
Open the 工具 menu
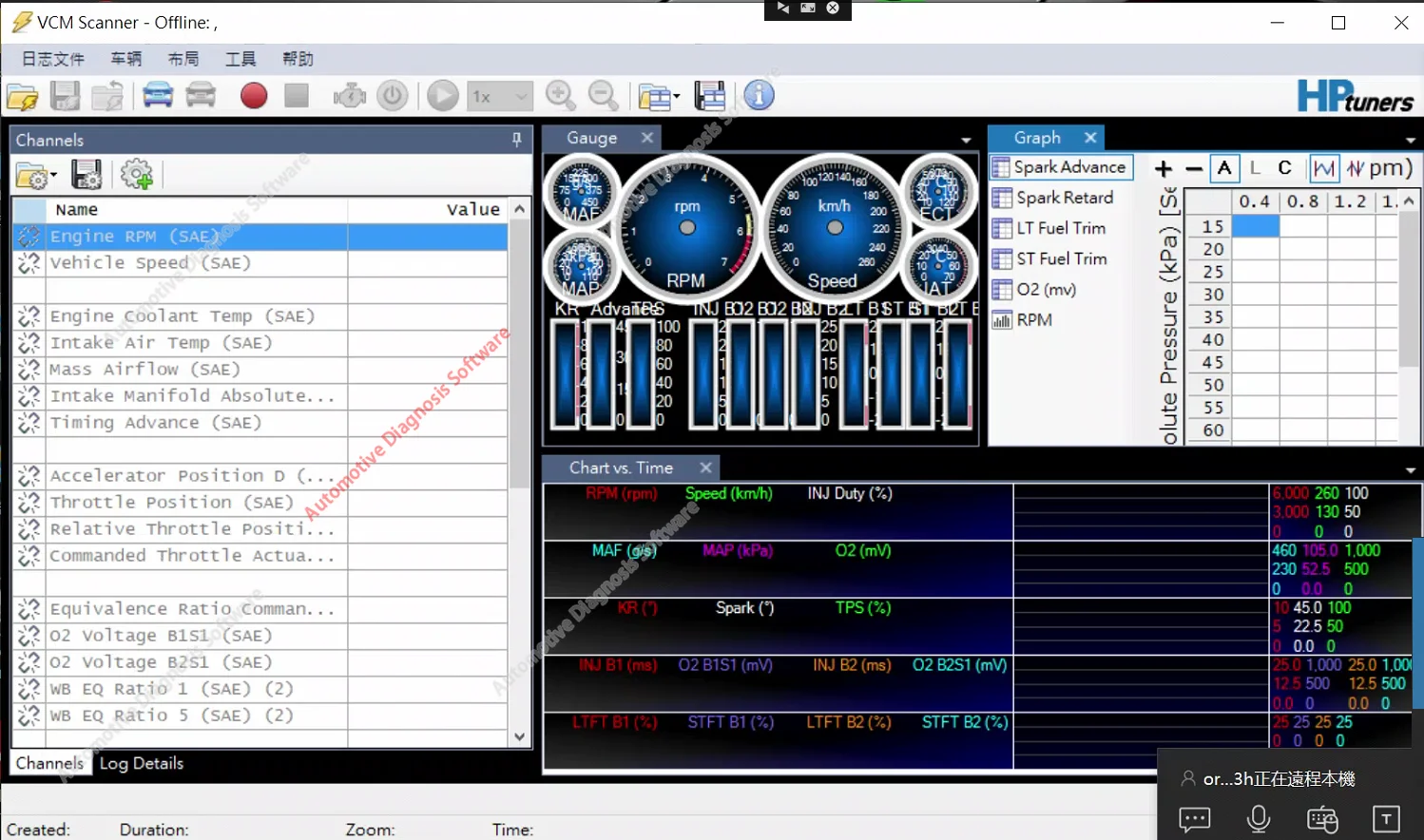pos(241,59)
